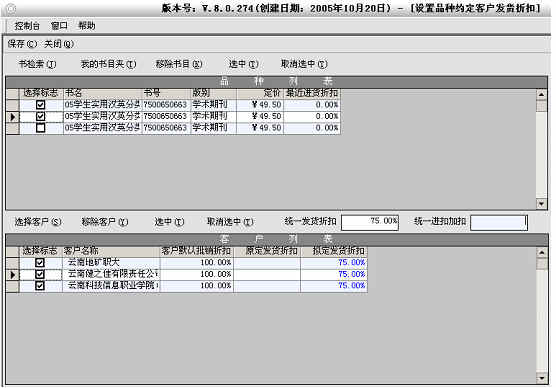This screenshot has width=556, height=388.
Task: Click the empty 统一进扣加扣 input field
Action: point(499,223)
